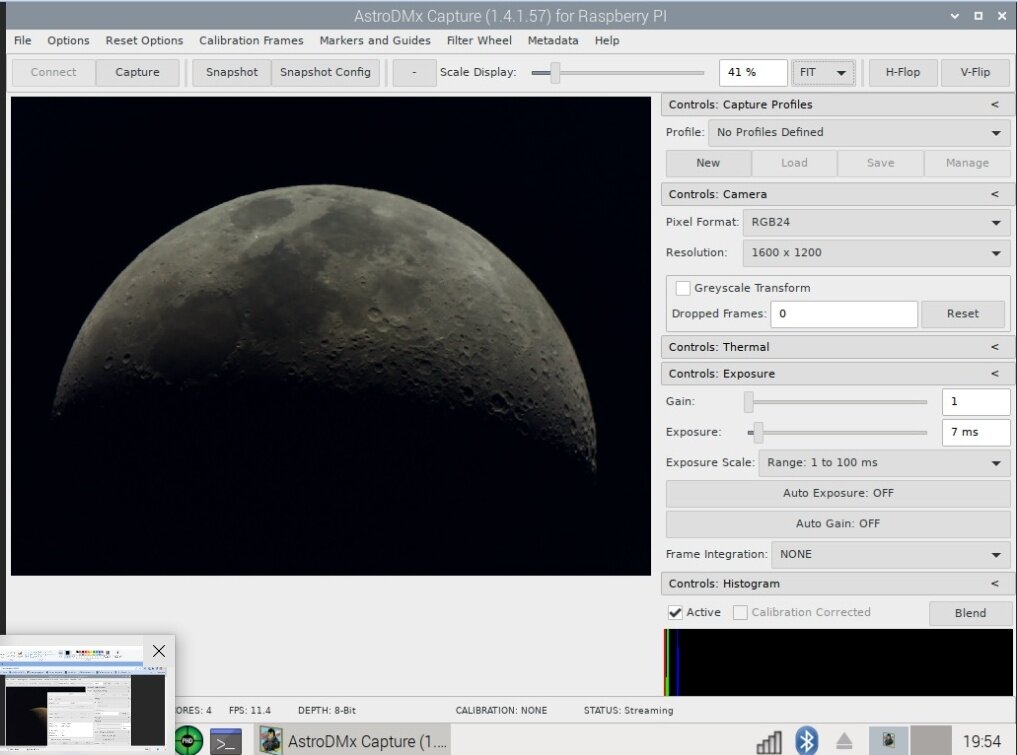The width and height of the screenshot is (1017, 755).
Task: Tick the Calibration Corrected checkbox
Action: point(740,613)
